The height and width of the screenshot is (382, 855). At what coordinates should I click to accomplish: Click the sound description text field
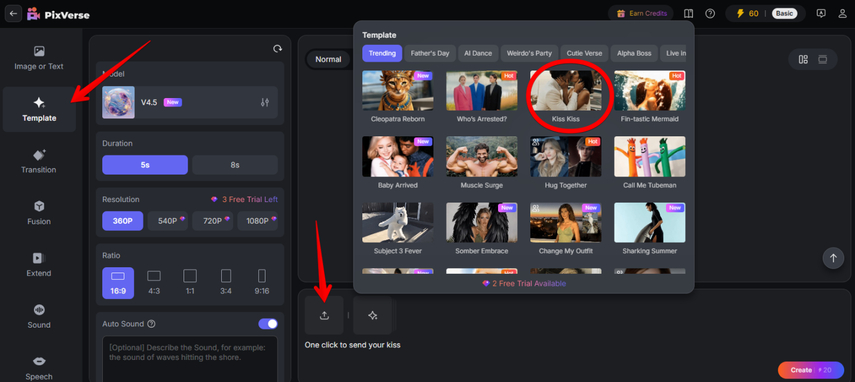tap(190, 359)
